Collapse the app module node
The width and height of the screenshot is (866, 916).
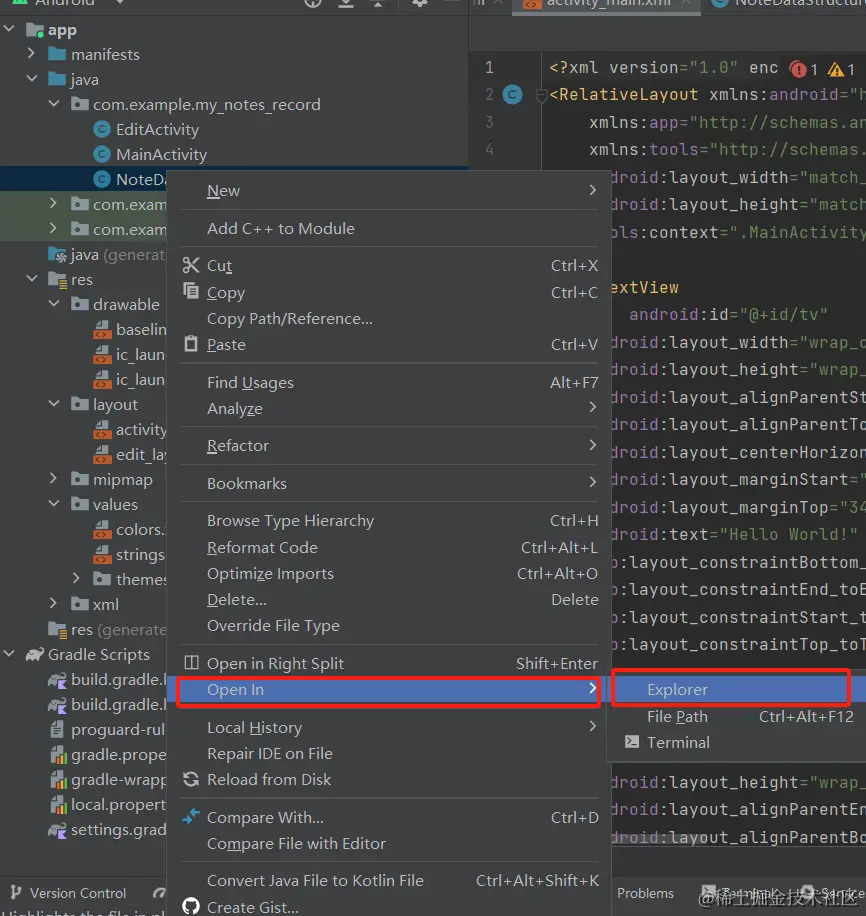coord(9,28)
